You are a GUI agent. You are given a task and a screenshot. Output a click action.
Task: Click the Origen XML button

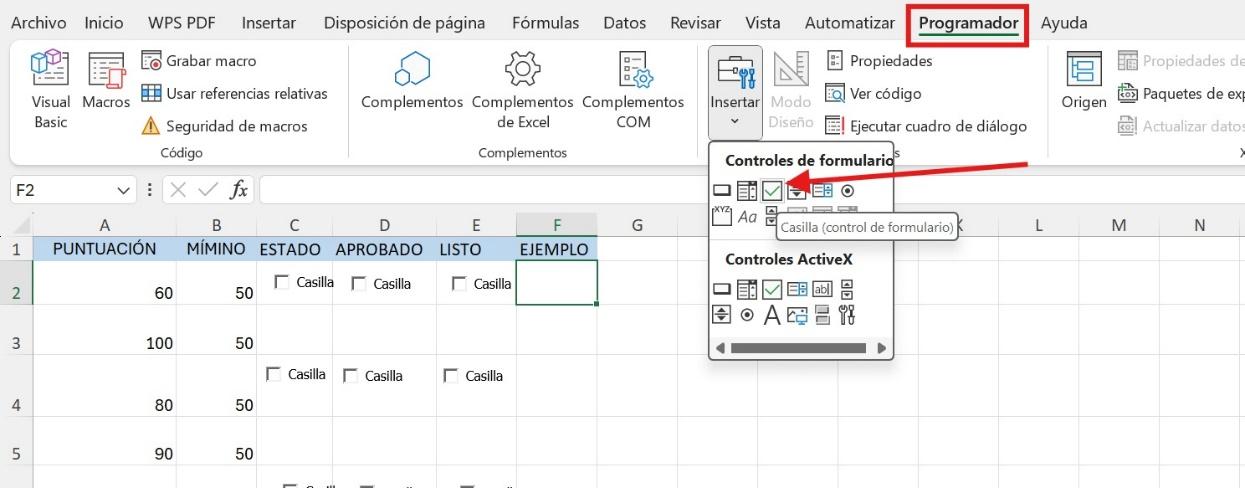coord(1084,82)
